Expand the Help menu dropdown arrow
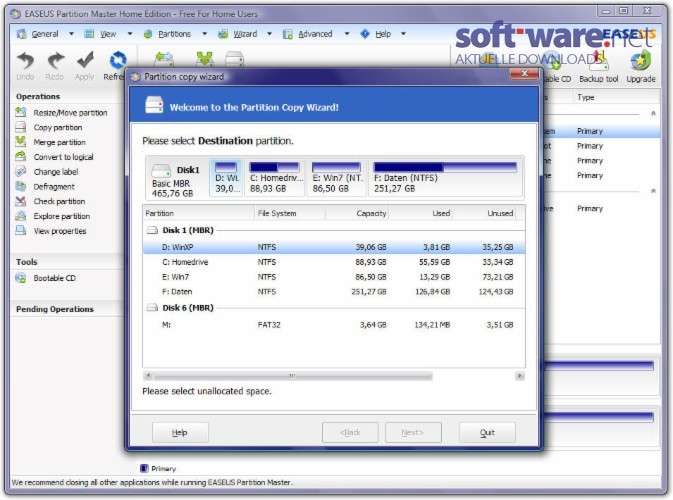This screenshot has height=500, width=673. pyautogui.click(x=403, y=34)
